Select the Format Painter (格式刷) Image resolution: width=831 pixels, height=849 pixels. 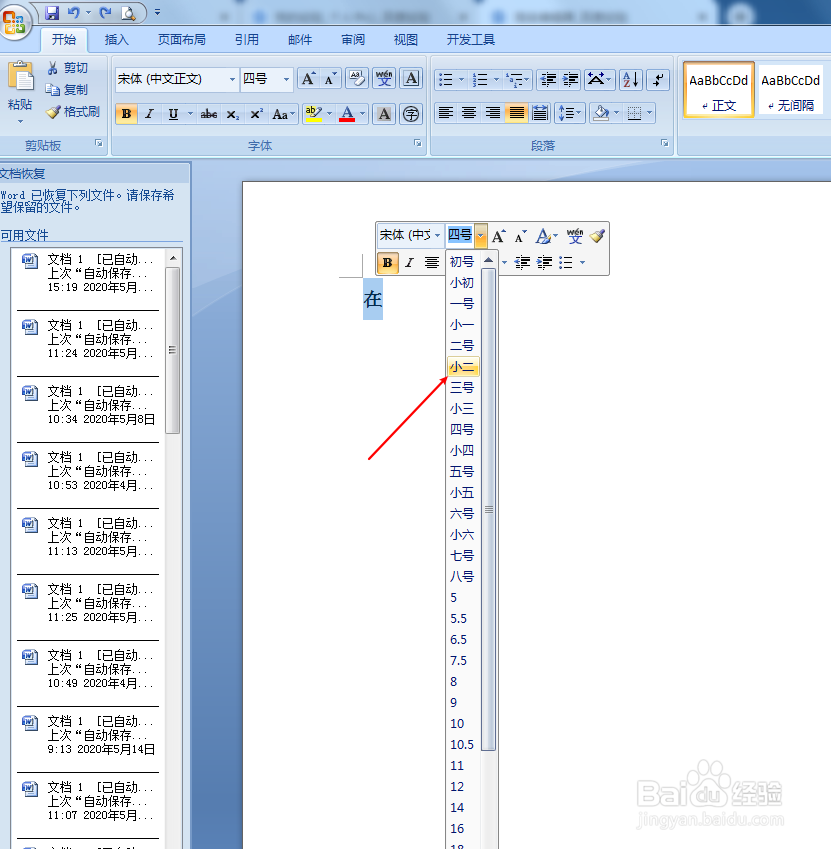click(73, 112)
